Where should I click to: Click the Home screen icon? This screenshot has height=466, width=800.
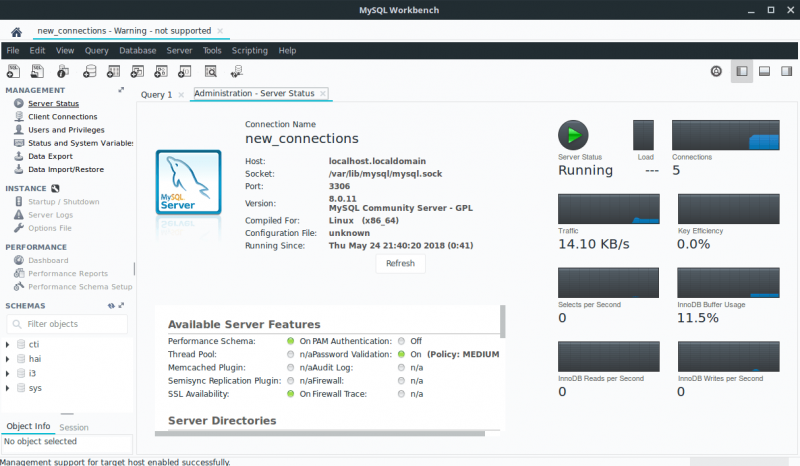[x=16, y=32]
